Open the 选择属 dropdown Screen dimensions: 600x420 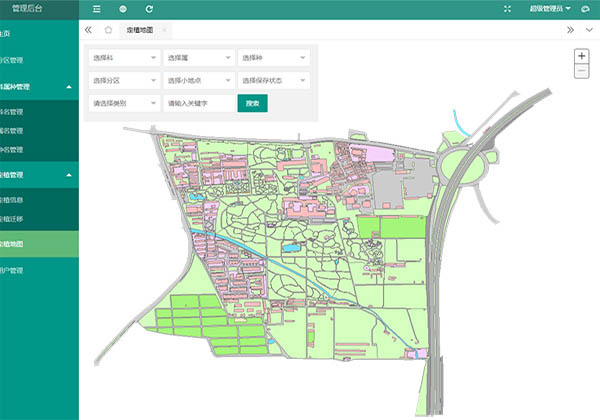point(198,58)
